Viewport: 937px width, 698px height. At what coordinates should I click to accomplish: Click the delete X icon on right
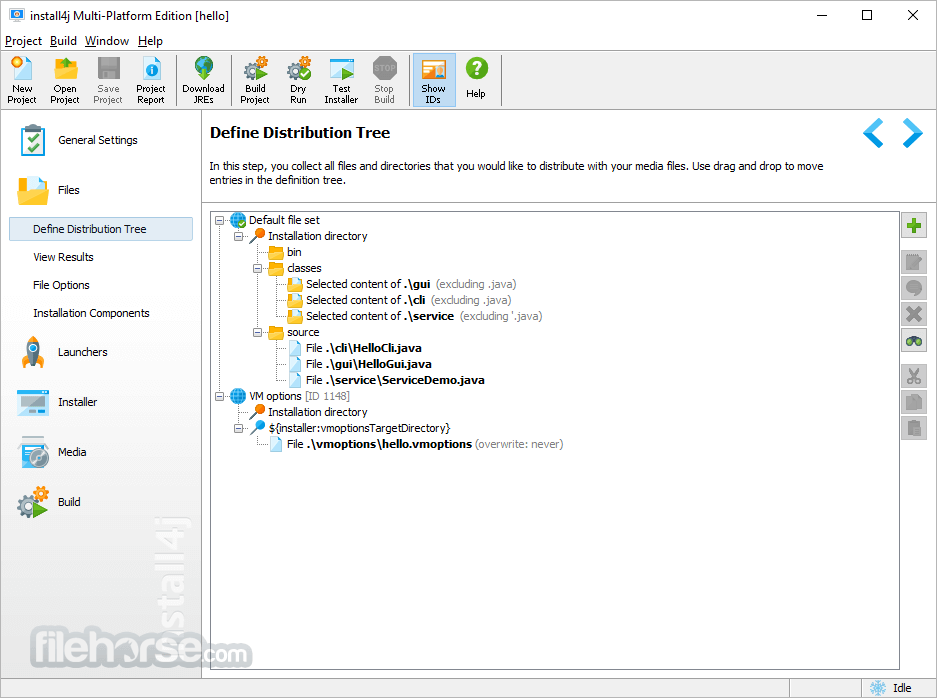pos(914,314)
